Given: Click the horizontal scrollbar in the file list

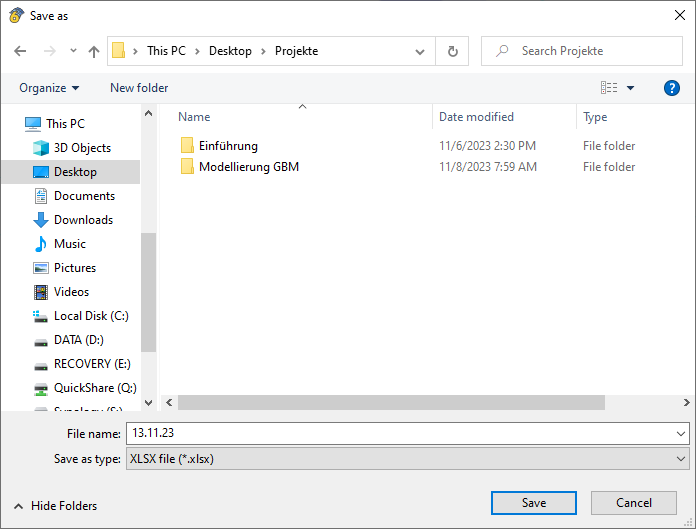Looking at the screenshot, I should 392,402.
